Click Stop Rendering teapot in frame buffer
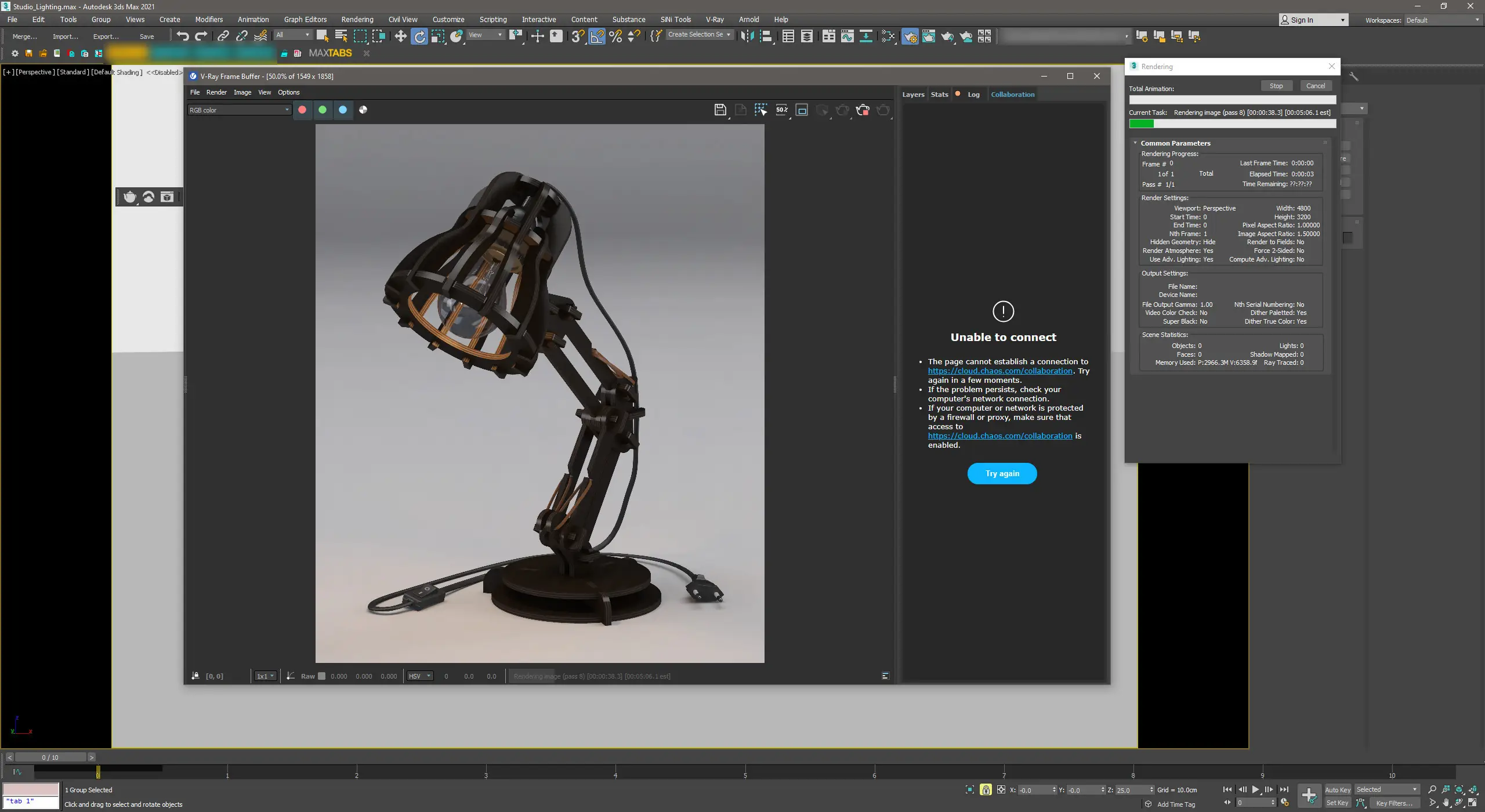Viewport: 1485px width, 812px height. (x=863, y=110)
